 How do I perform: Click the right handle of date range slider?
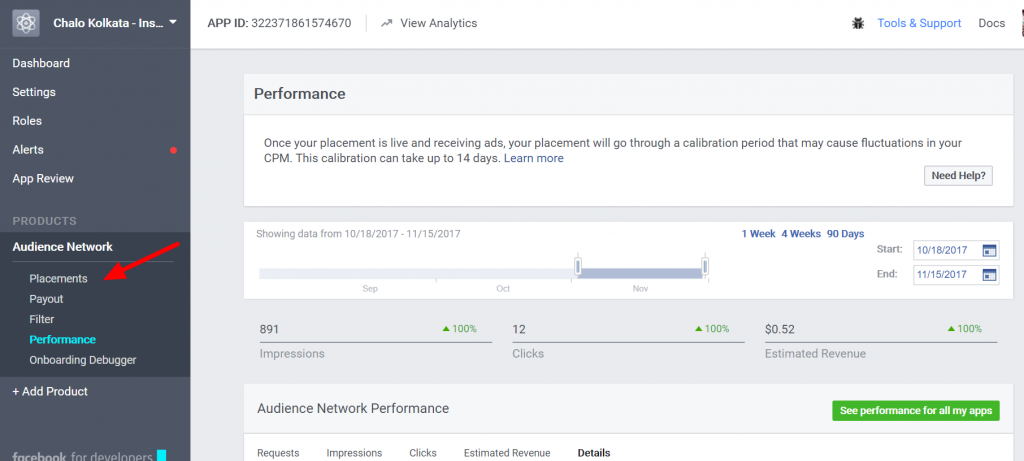705,266
